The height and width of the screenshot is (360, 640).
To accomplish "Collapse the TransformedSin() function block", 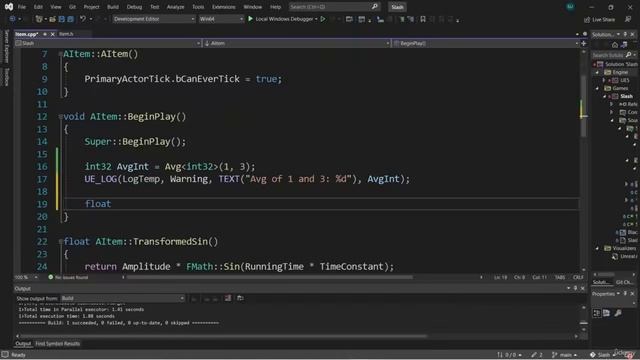I will (x=60, y=242).
